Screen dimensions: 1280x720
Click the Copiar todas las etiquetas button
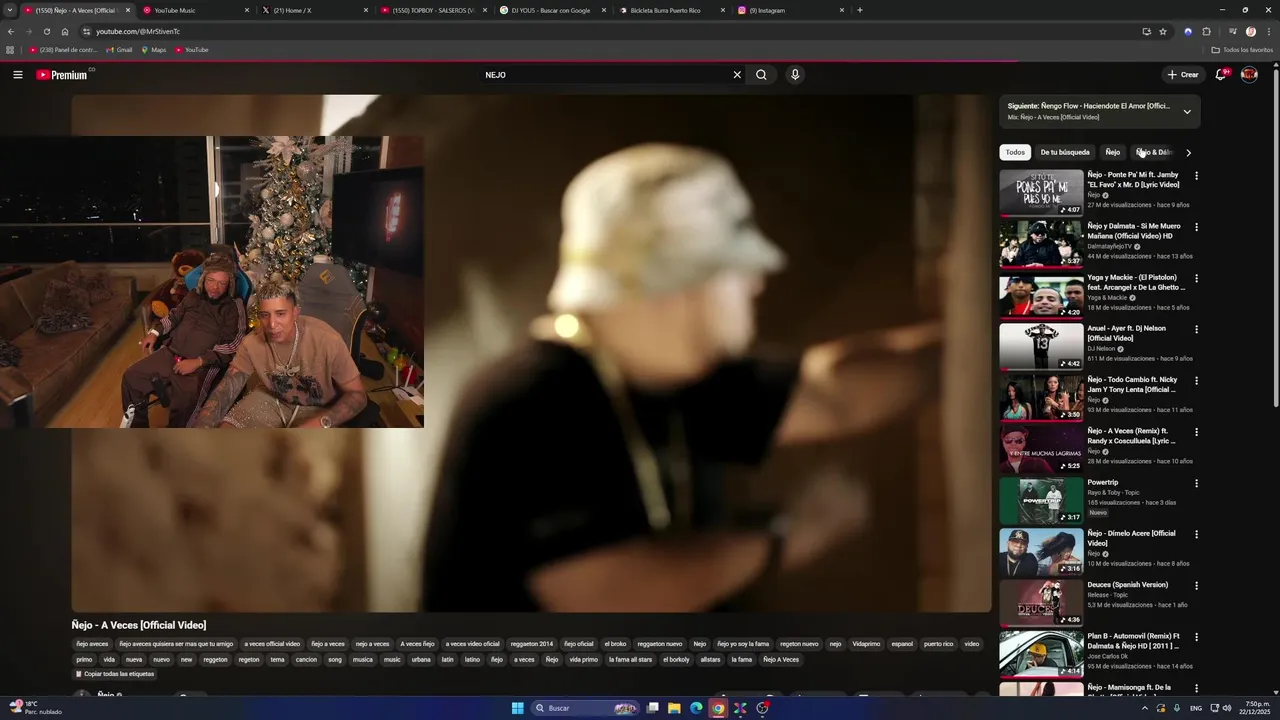(115, 674)
